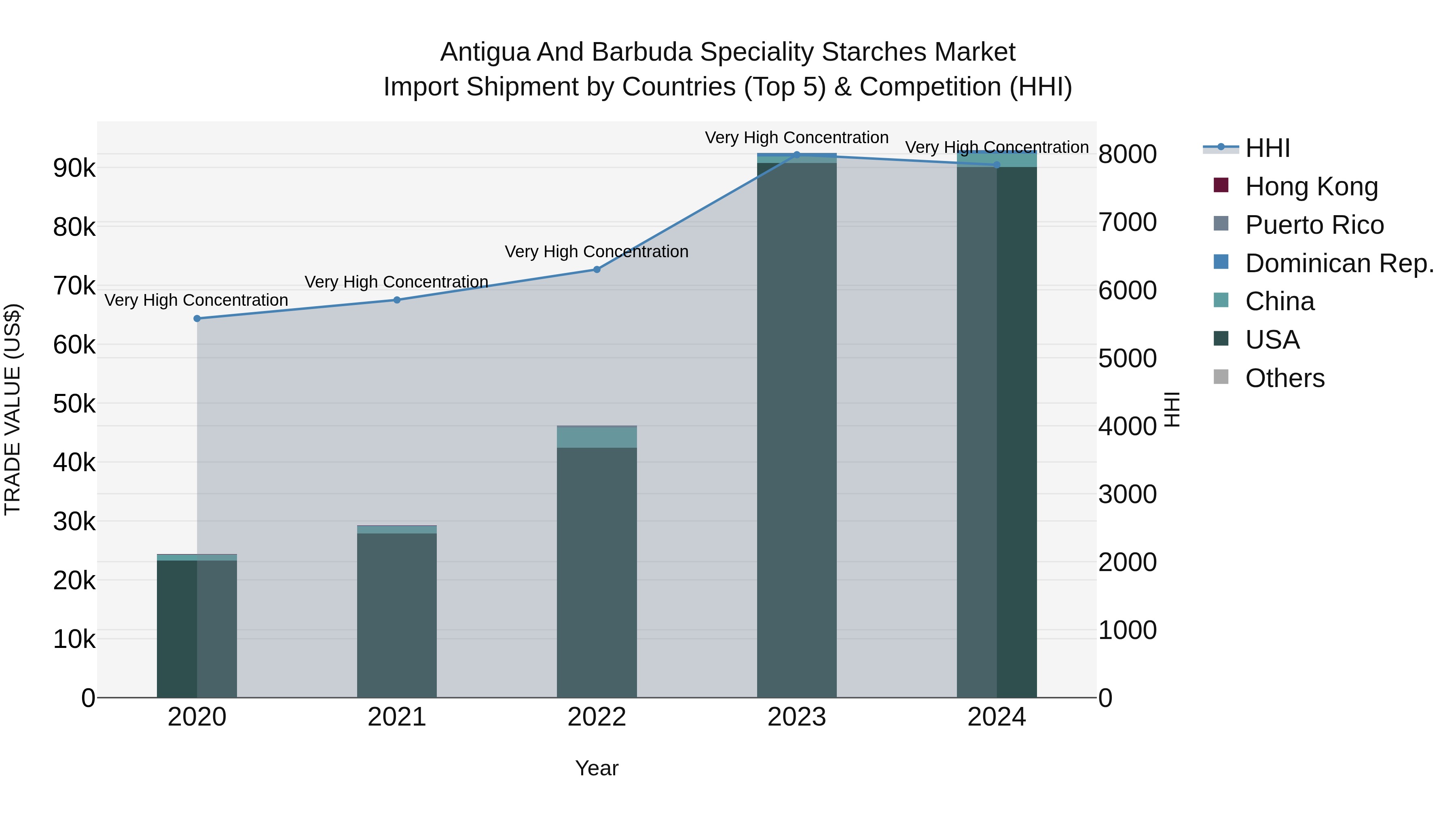Select the 2023 USA bar segment
This screenshot has width=1456, height=819.
[797, 430]
